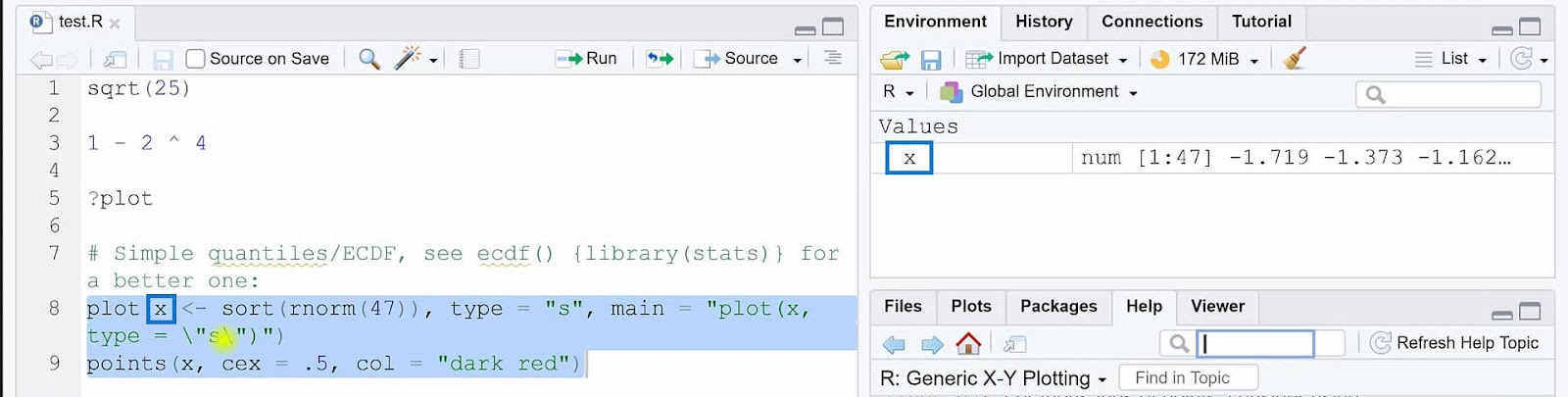Run the selected lines
Viewport: 1568px width, 397px height.
pos(586,59)
